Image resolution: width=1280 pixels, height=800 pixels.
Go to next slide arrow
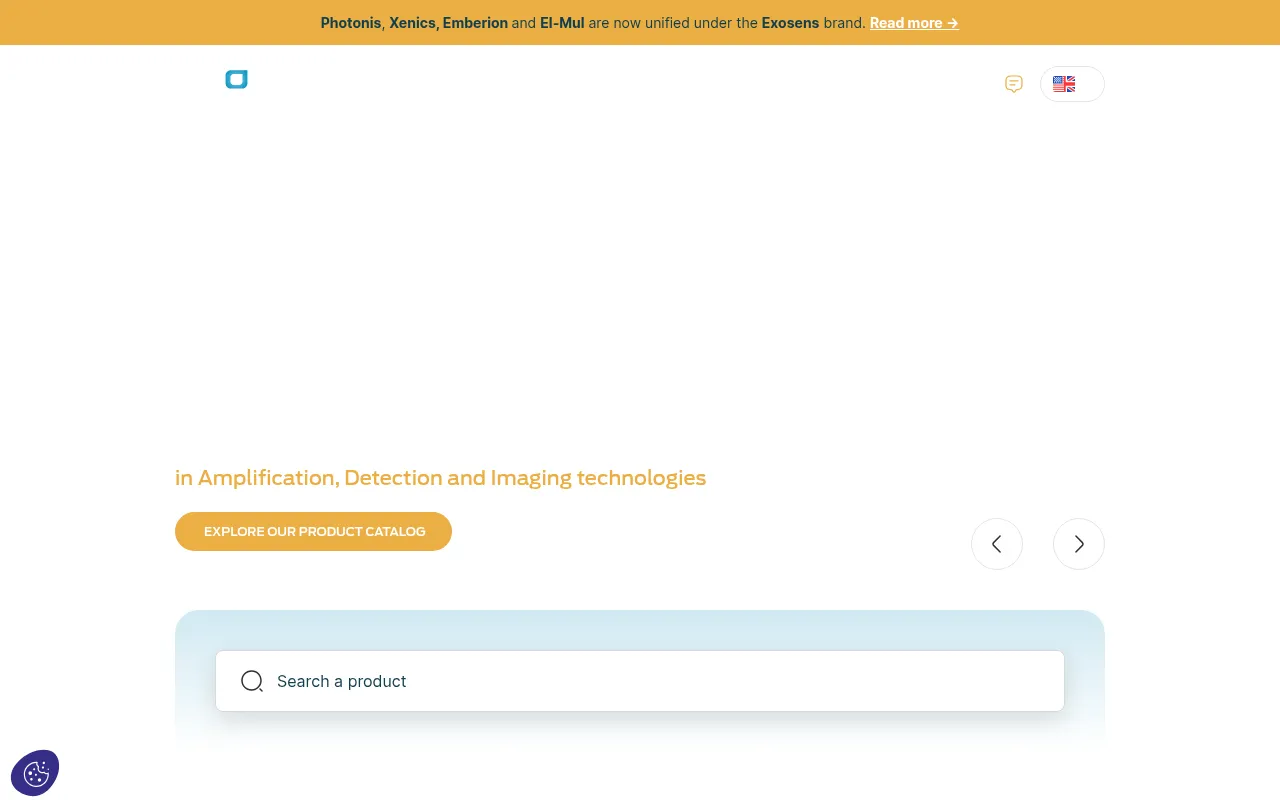pos(1079,544)
